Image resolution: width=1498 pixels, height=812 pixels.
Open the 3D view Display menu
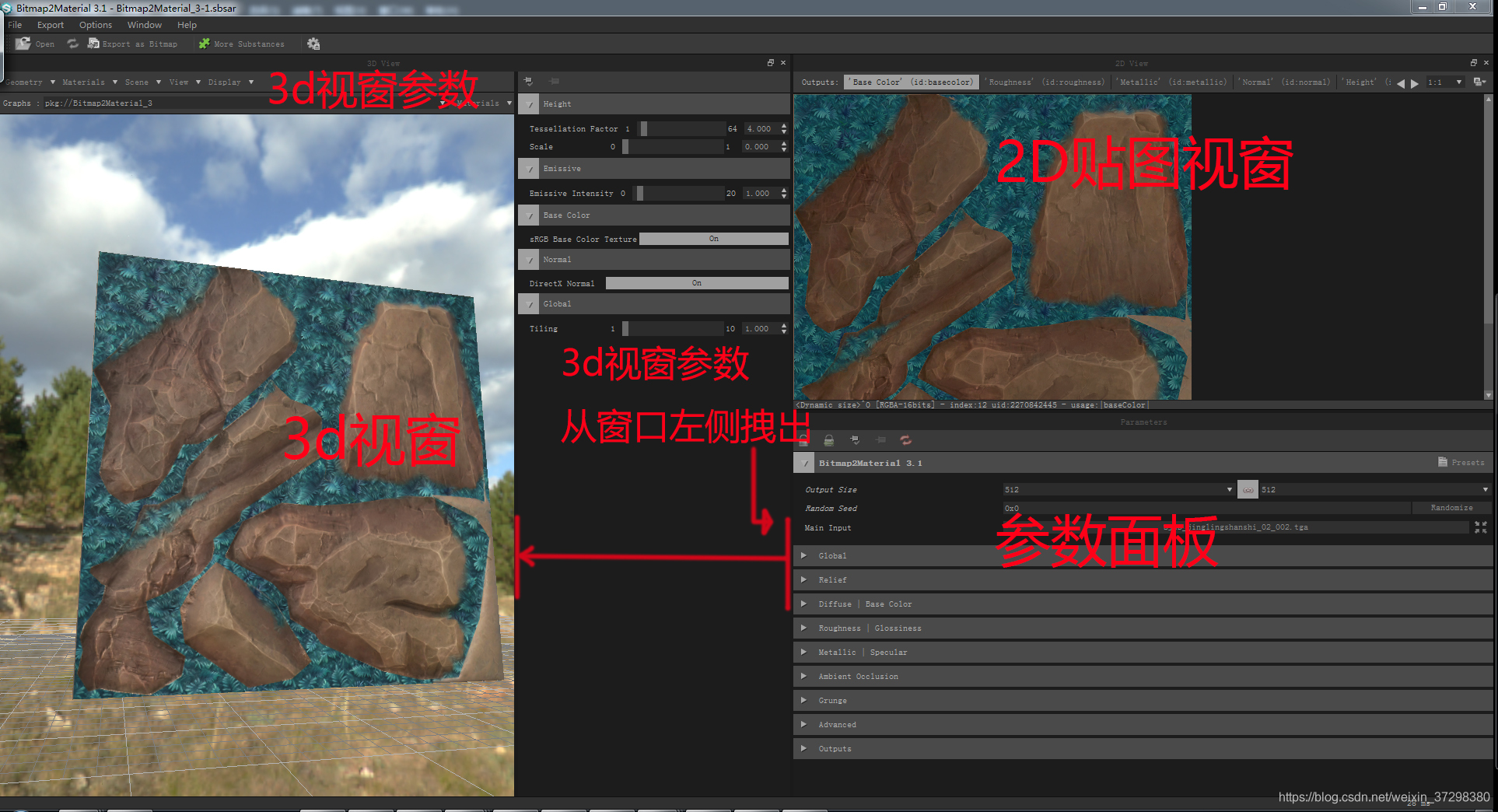click(230, 82)
